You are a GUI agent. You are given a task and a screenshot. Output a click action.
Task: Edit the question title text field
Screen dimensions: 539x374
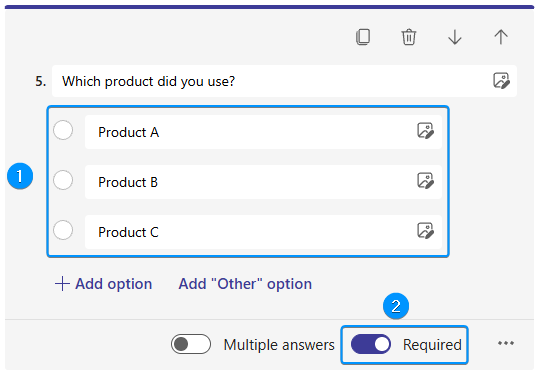[x=272, y=81]
